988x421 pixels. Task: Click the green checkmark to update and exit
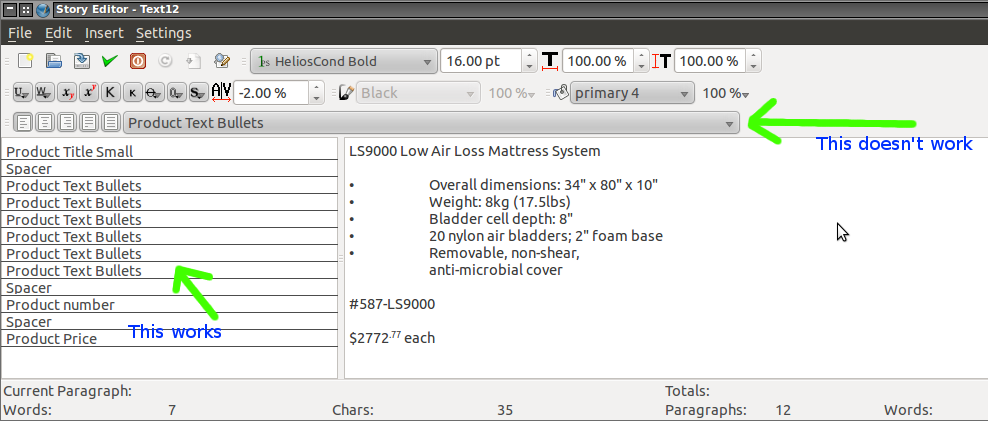(x=110, y=61)
